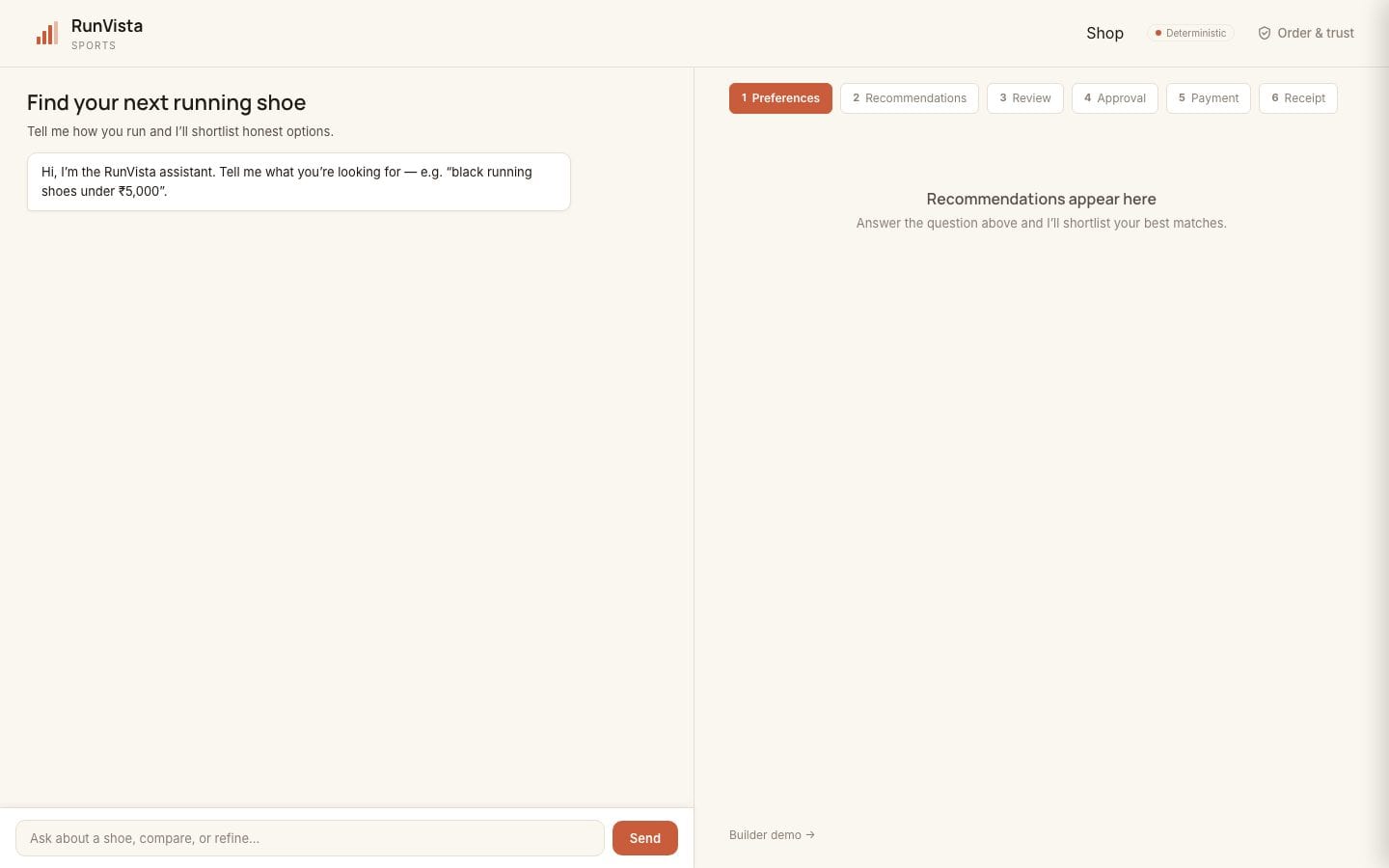Follow the Builder demo link
This screenshot has height=868, width=1389.
pos(772,835)
